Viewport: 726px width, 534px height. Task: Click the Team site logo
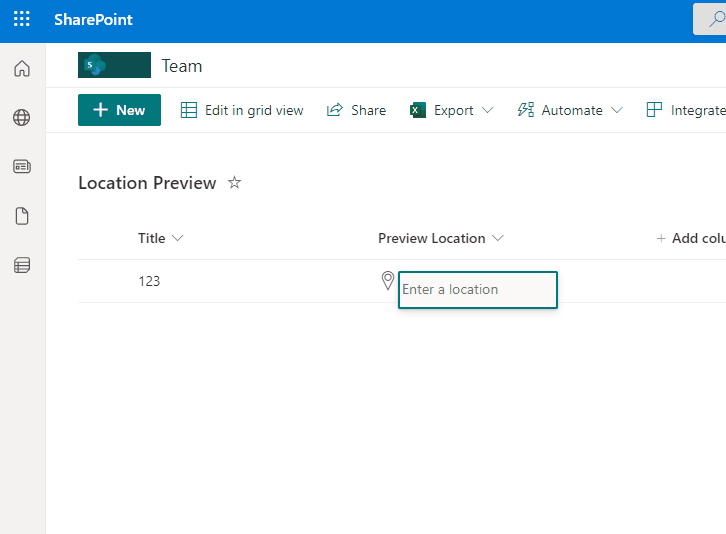114,65
